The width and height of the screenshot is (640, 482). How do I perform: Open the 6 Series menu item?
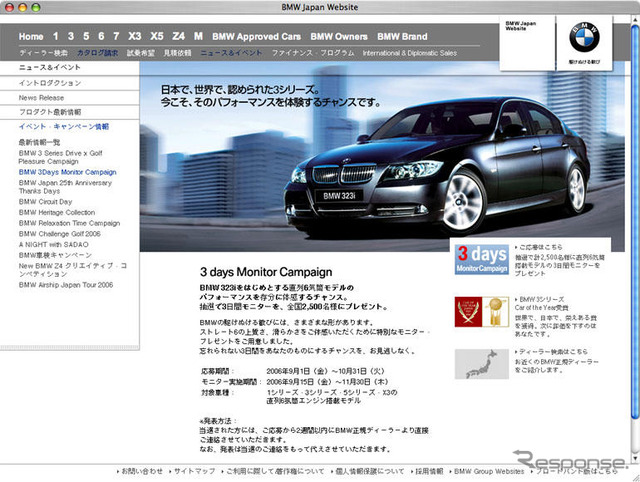(101, 36)
